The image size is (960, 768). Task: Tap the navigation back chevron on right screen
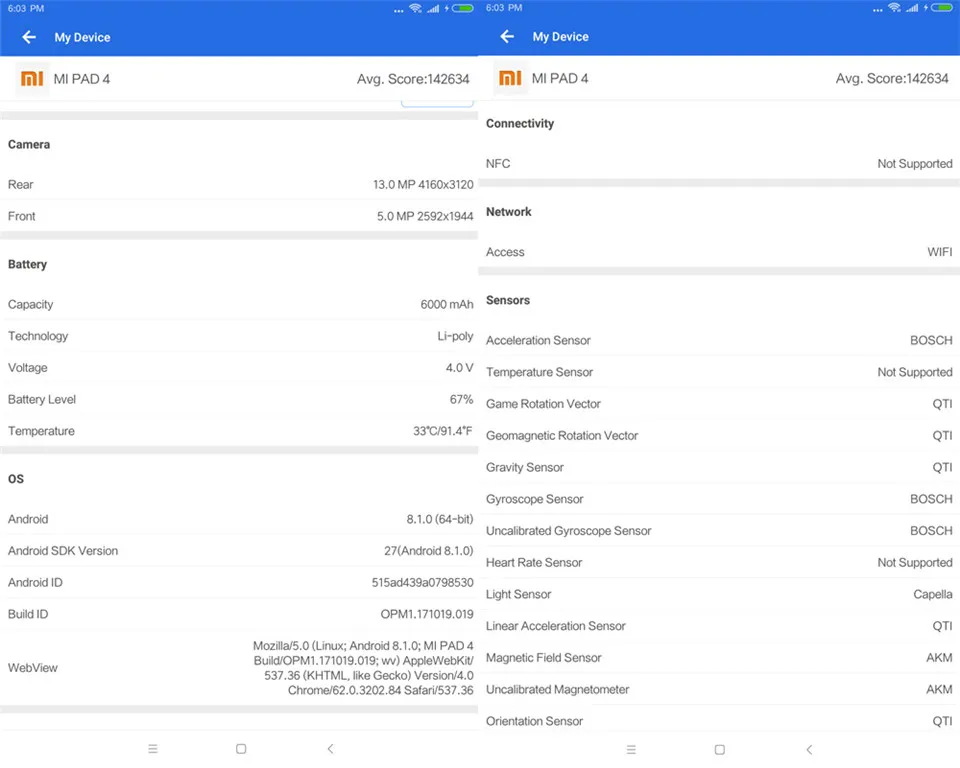coord(809,749)
